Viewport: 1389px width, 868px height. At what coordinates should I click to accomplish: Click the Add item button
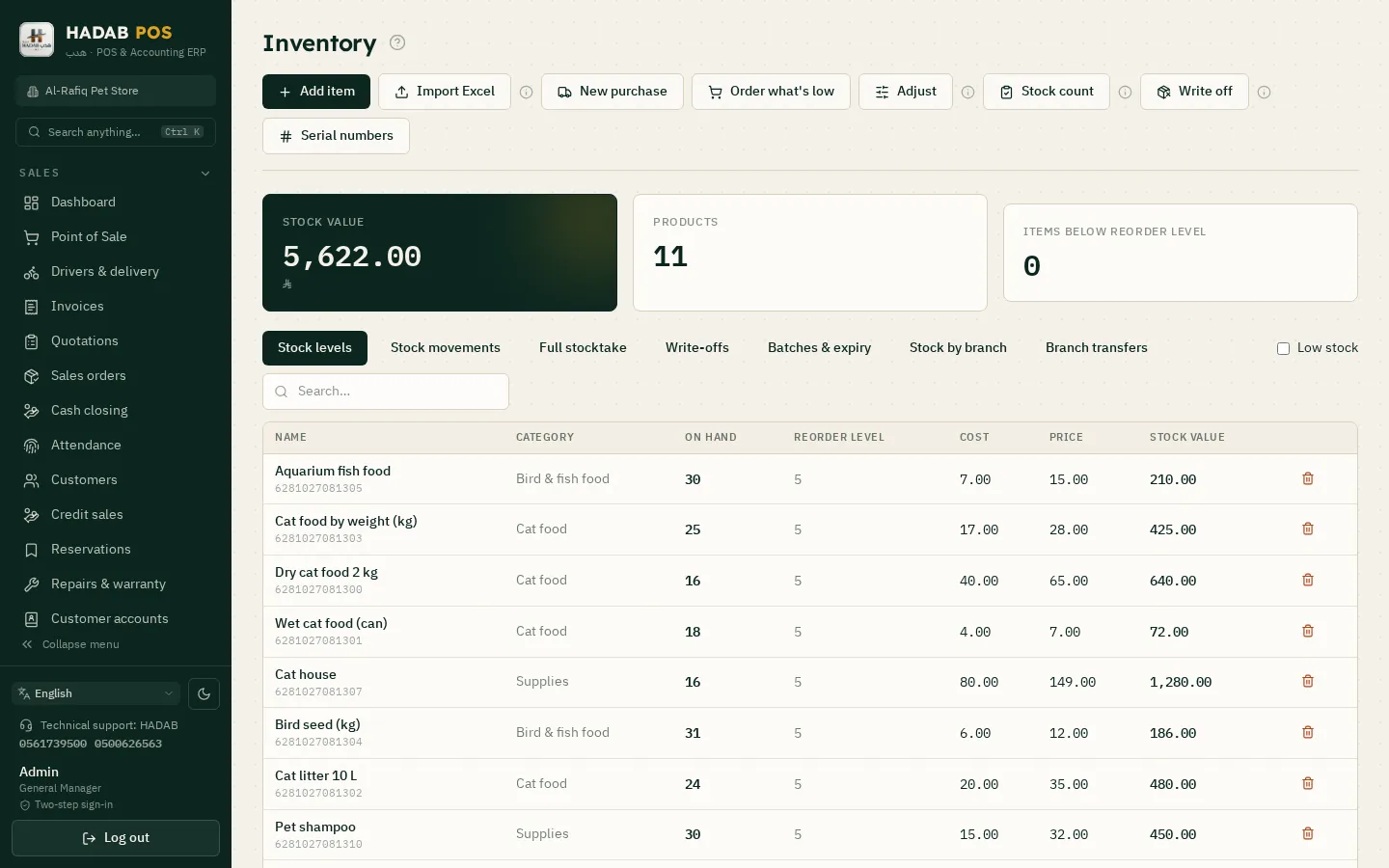click(316, 92)
